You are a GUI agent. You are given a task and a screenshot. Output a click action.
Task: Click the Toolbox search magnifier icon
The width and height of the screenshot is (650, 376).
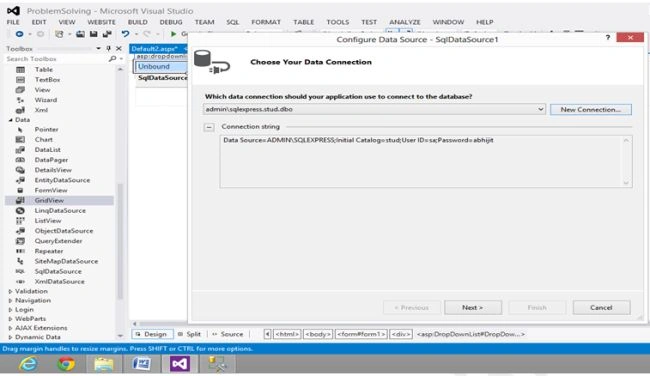[112, 59]
